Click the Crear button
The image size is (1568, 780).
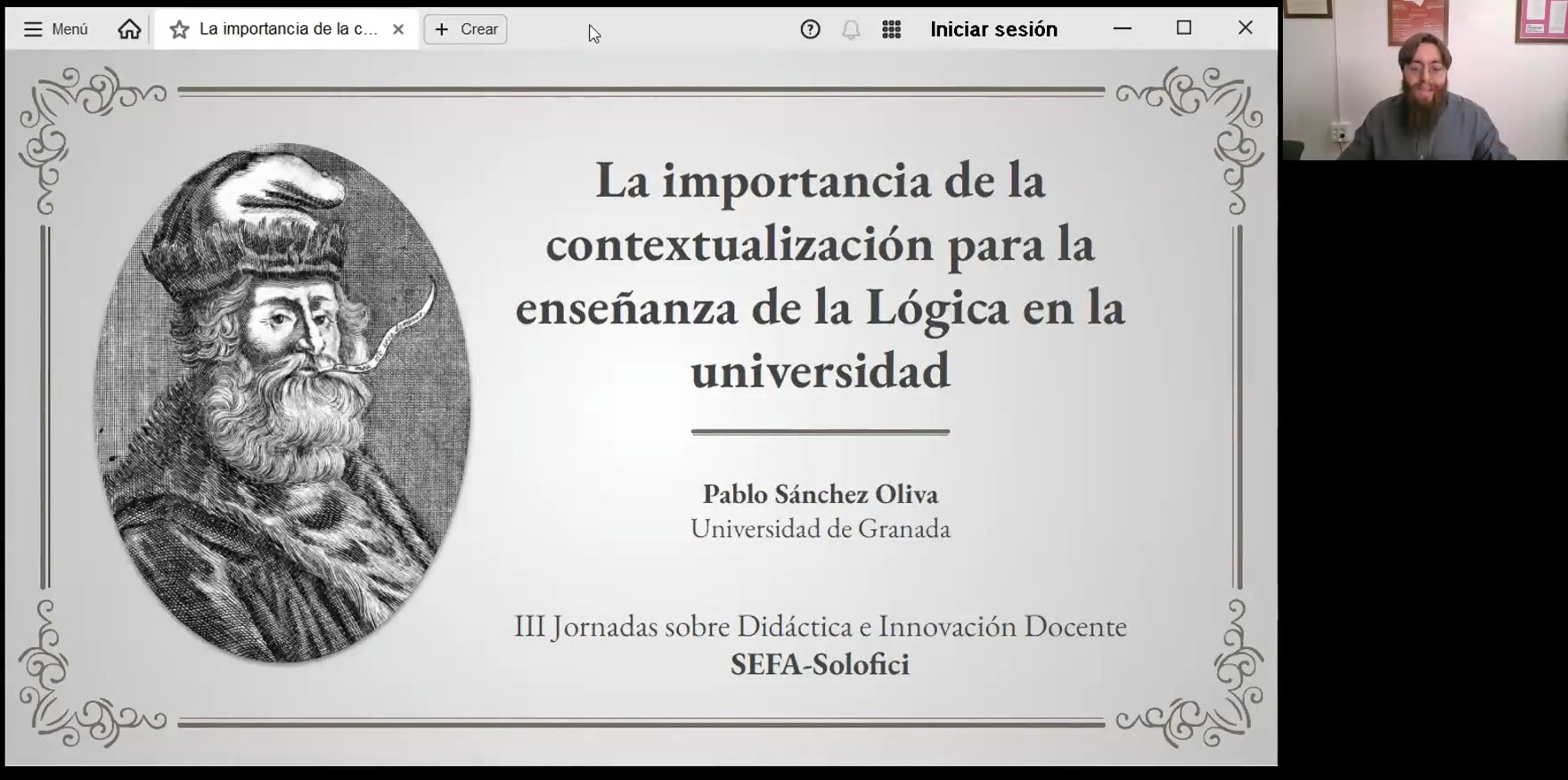tap(465, 29)
